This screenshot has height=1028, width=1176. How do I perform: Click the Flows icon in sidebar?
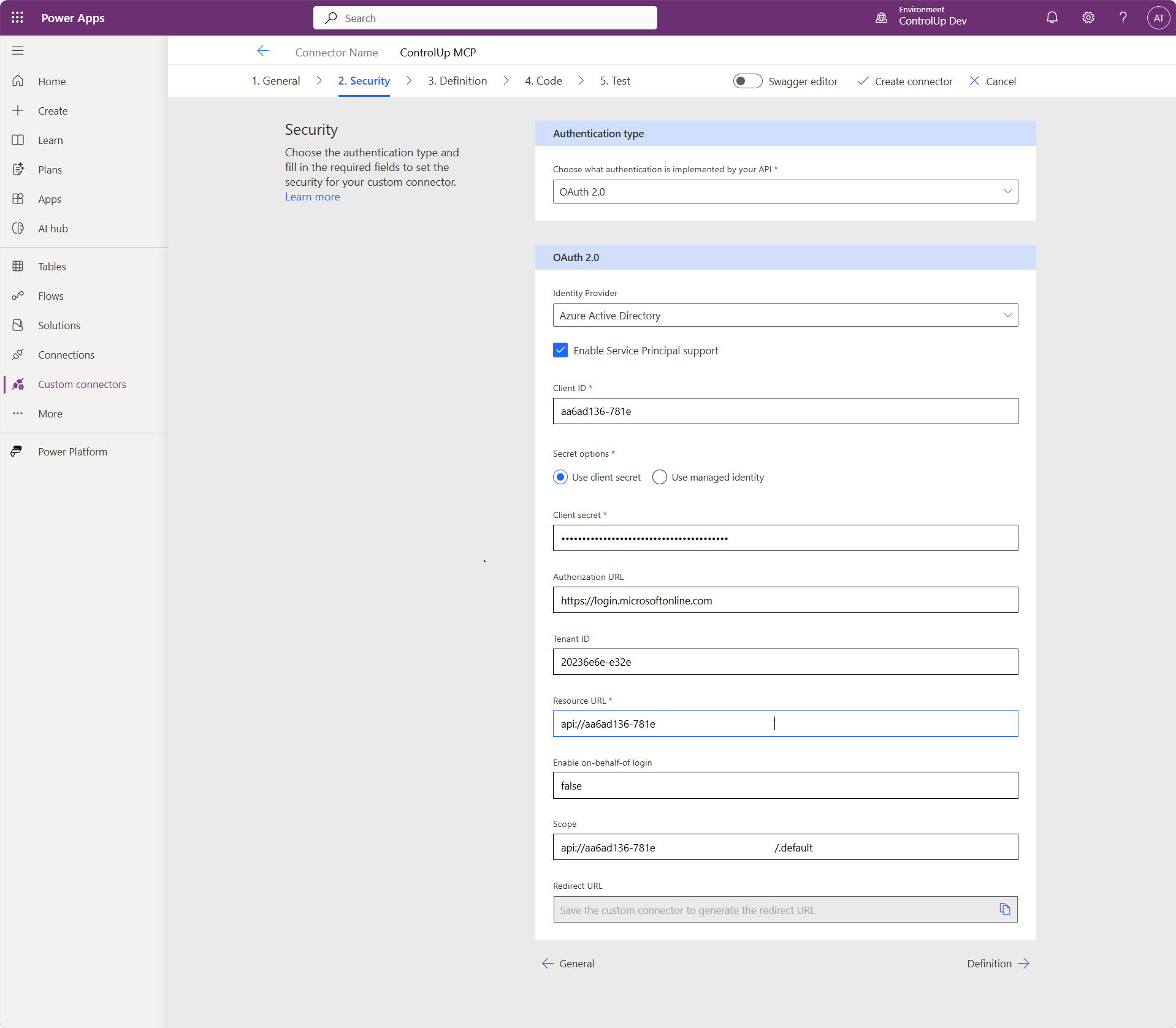pos(18,295)
